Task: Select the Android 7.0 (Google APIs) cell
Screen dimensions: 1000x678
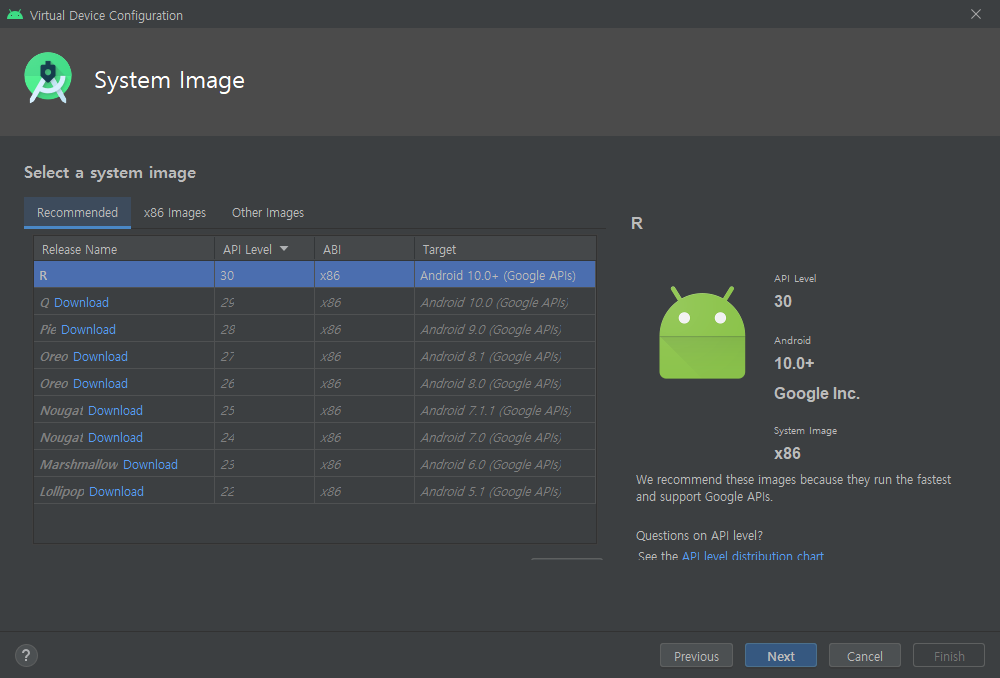Action: point(505,438)
